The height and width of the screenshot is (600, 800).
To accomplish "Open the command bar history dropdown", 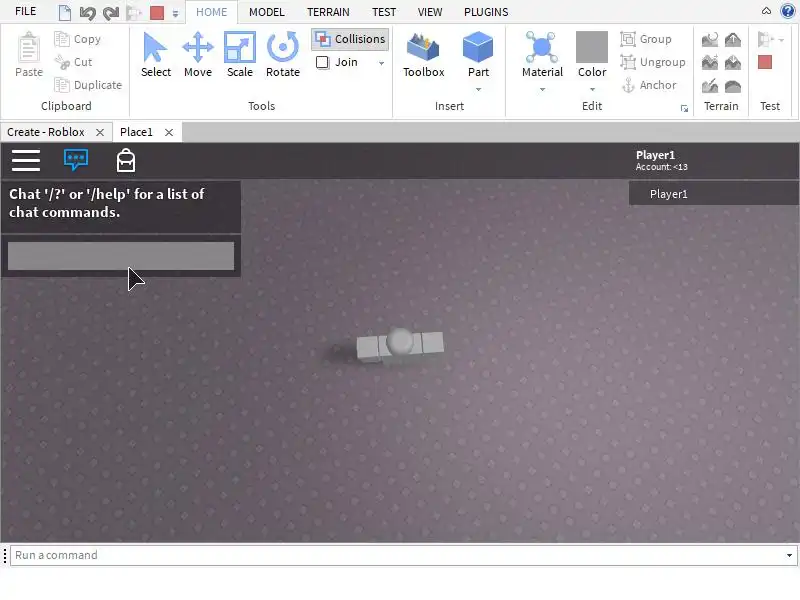I will tap(789, 555).
